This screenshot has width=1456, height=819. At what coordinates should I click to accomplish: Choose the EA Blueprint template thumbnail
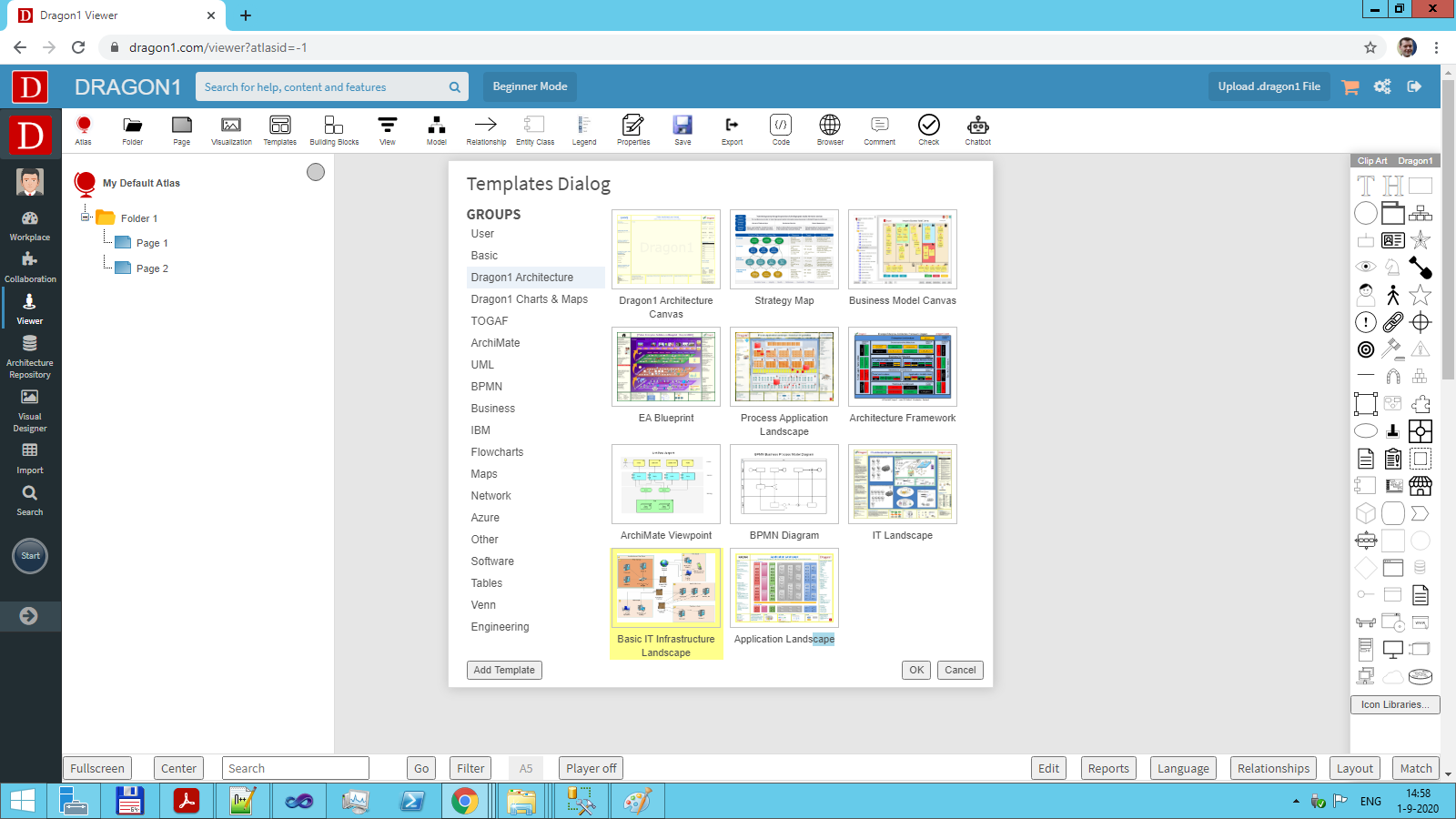666,367
